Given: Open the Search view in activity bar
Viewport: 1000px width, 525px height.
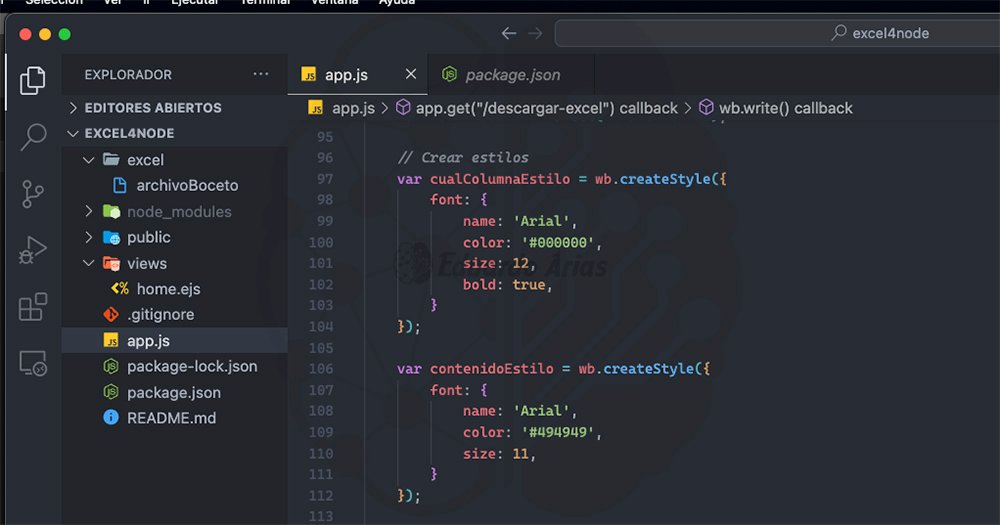Looking at the screenshot, I should pyautogui.click(x=33, y=137).
